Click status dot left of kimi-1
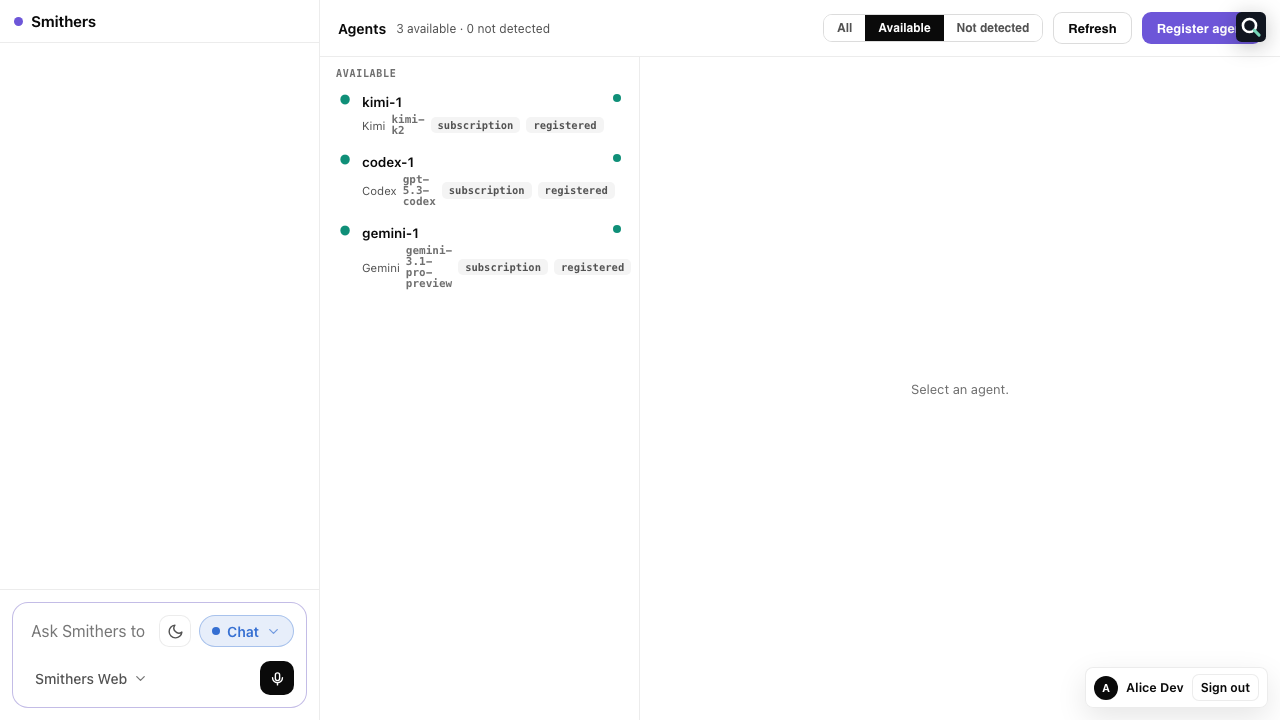The width and height of the screenshot is (1280, 720). pyautogui.click(x=345, y=99)
